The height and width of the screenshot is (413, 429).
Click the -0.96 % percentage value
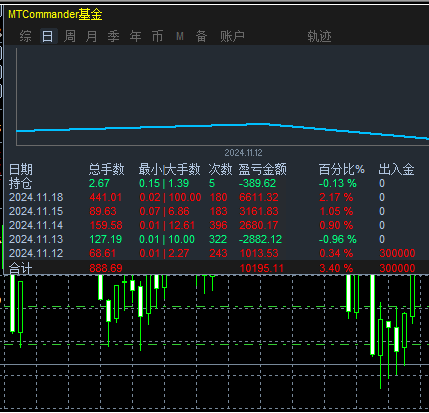point(338,239)
